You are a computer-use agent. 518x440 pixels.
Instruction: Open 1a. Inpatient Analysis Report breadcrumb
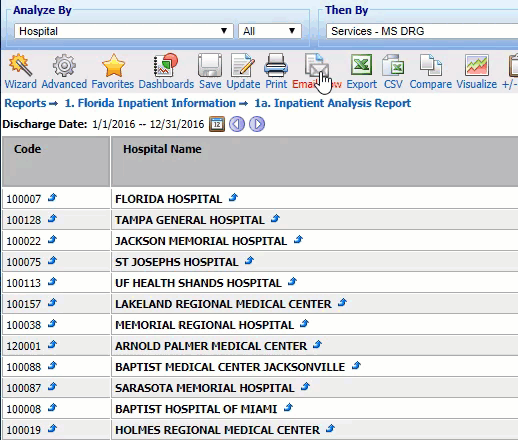tap(333, 103)
